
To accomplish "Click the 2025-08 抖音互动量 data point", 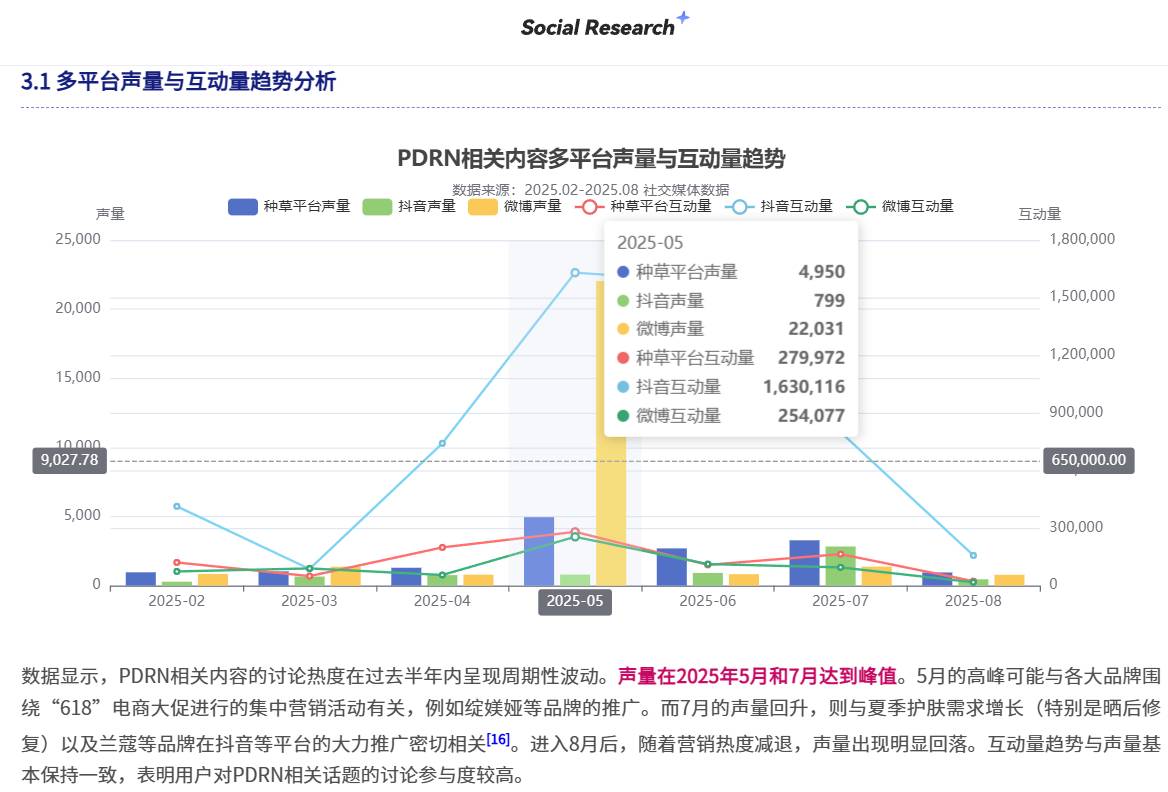I will pos(973,555).
